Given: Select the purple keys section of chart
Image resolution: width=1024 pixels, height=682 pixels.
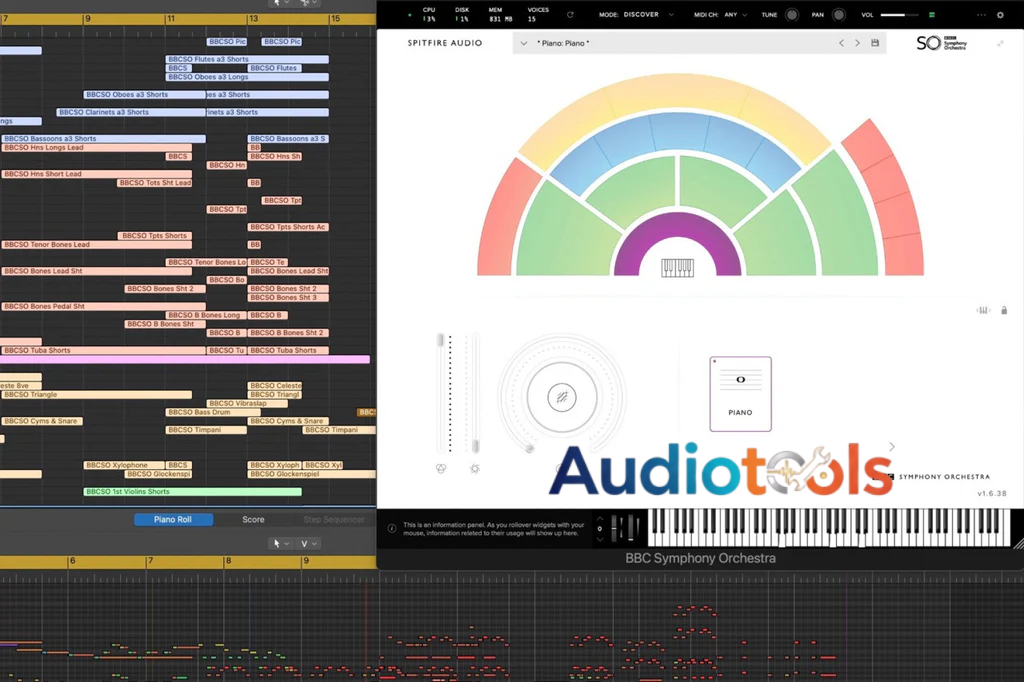Looking at the screenshot, I should (x=677, y=225).
